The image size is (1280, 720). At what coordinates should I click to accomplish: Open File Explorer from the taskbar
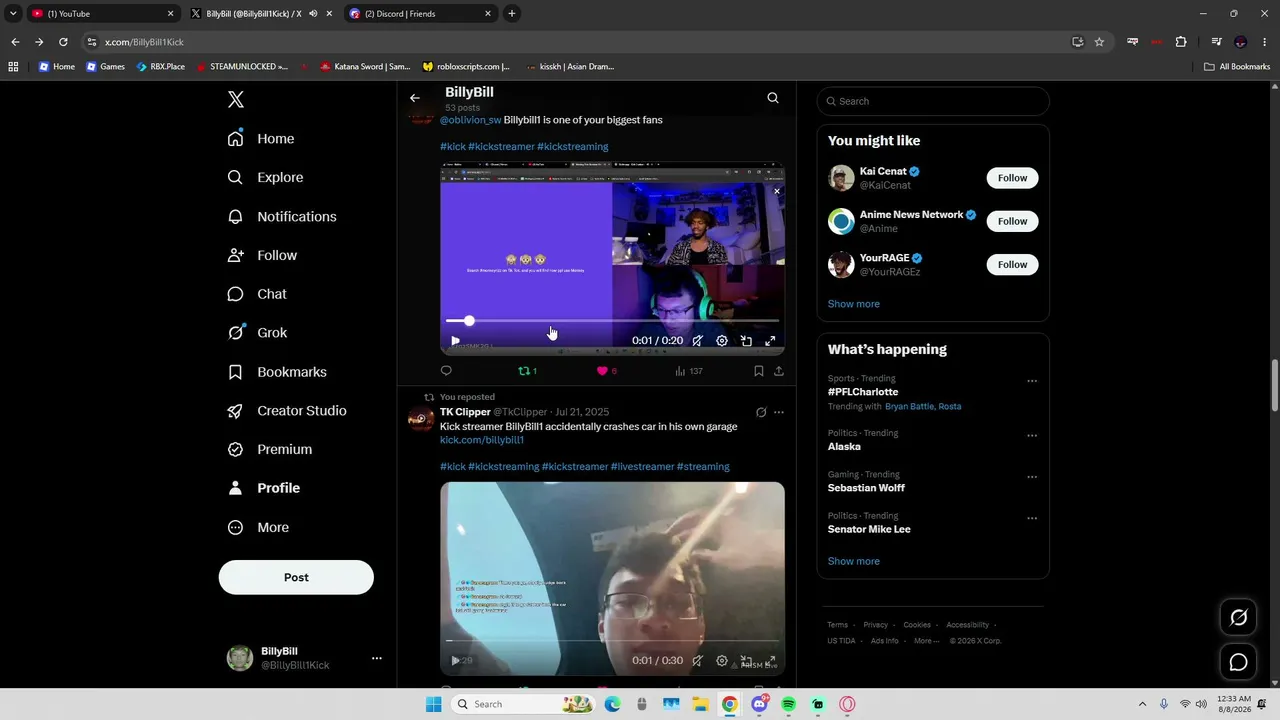[701, 704]
